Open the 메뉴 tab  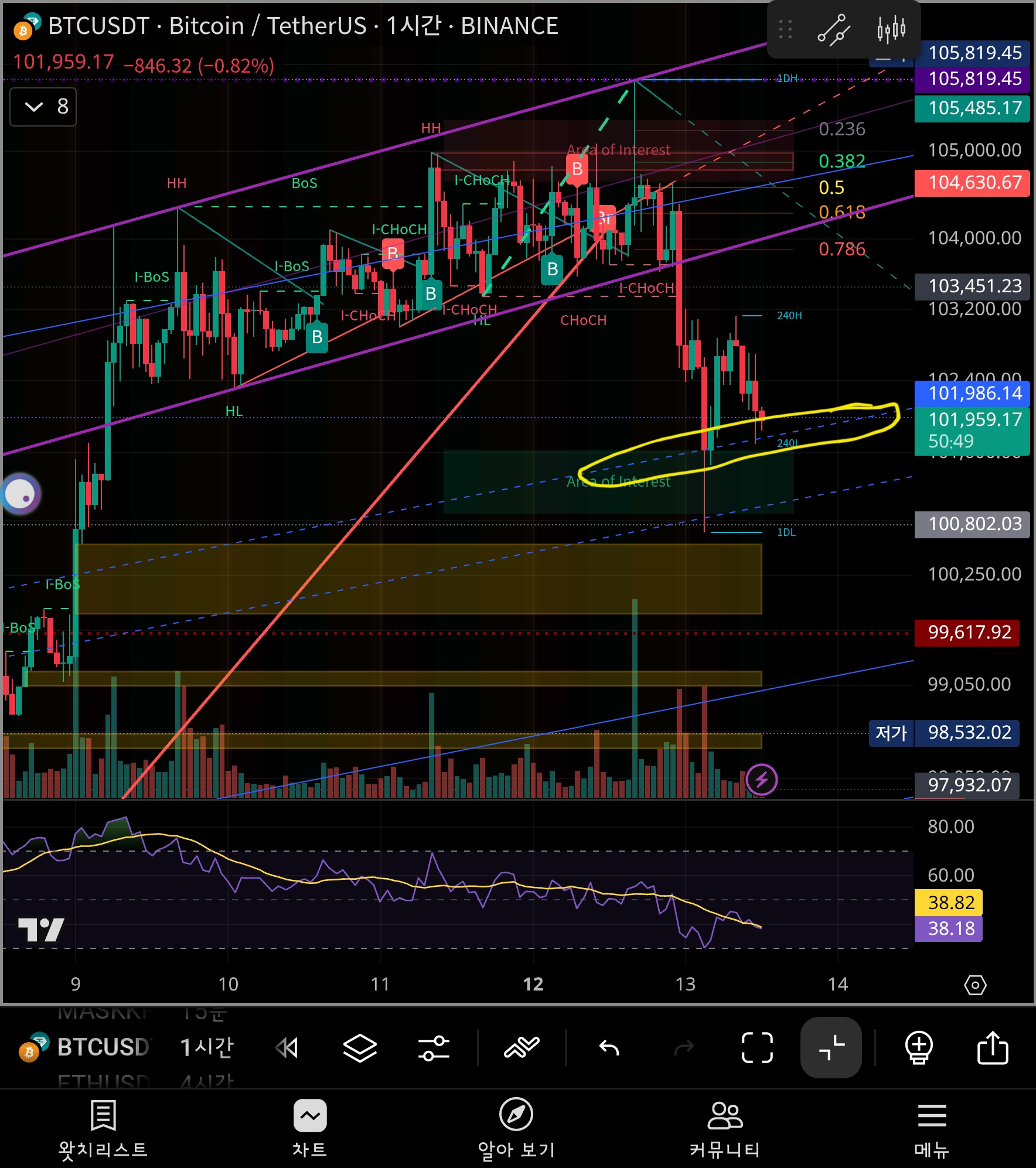coord(932,1128)
